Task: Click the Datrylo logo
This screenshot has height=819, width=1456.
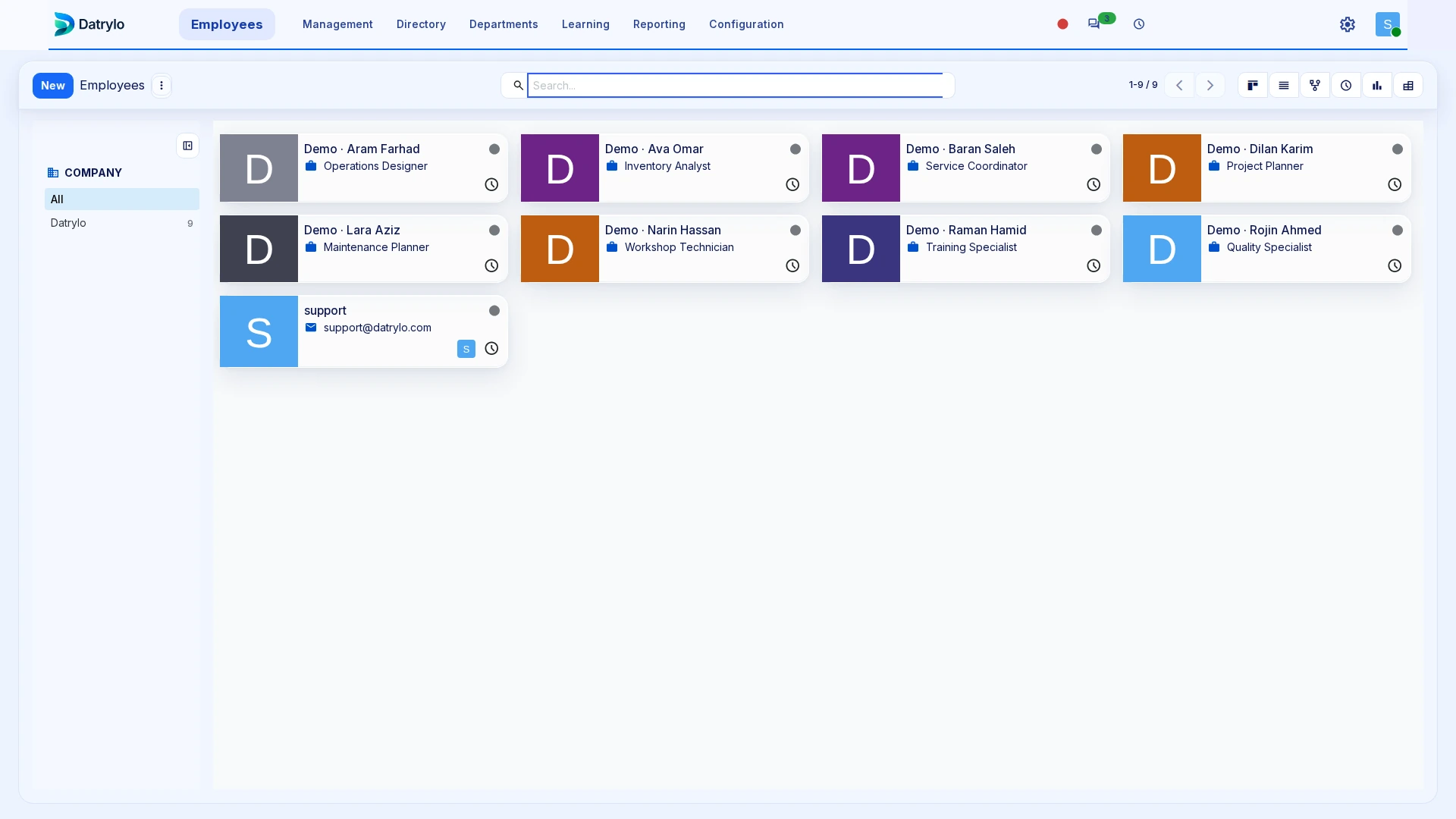Action: tap(89, 24)
